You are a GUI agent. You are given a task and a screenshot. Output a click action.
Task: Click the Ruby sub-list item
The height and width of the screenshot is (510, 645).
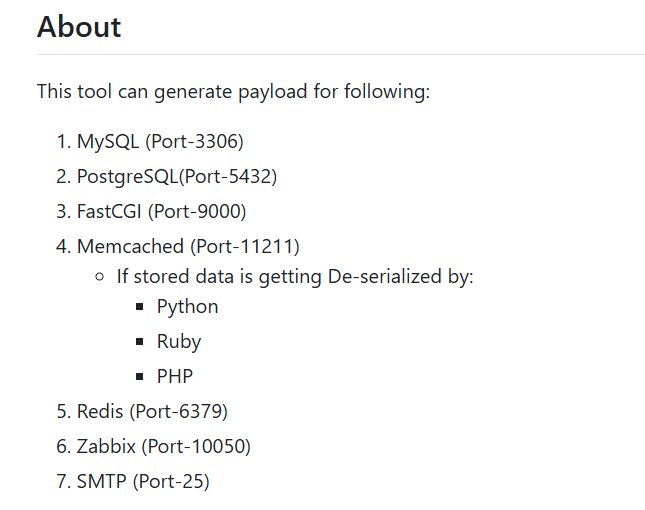click(179, 342)
